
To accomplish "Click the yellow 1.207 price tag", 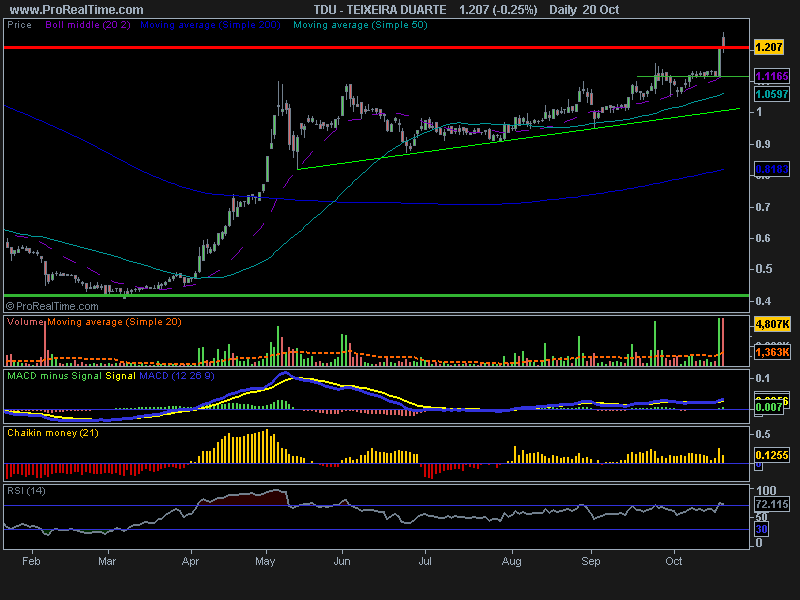I will coord(768,47).
